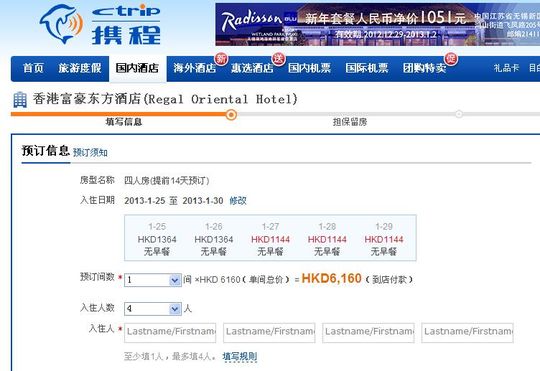The image size is (540, 371).
Task: Open the 填写规则 link
Action: coord(240,356)
